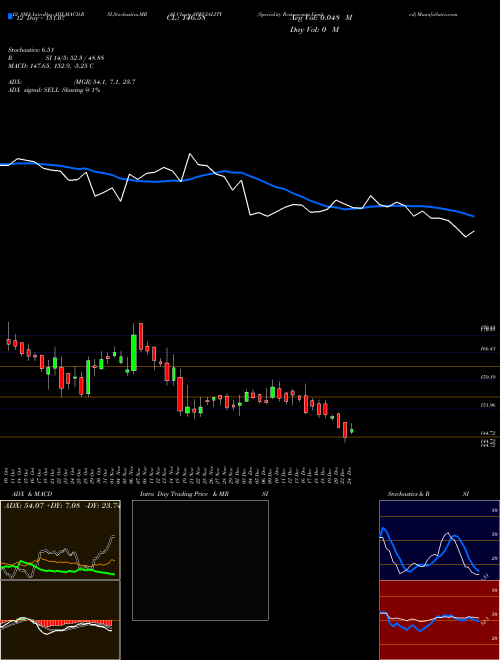Click the 'CL: 146.58' closing price text
Viewport: 500px width, 660px height.
point(185,18)
